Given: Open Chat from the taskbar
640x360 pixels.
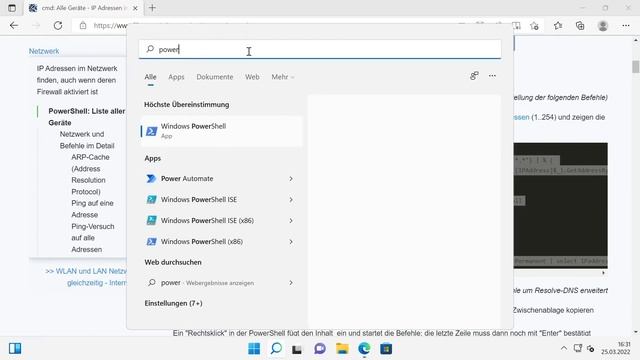Looking at the screenshot, I should point(320,349).
